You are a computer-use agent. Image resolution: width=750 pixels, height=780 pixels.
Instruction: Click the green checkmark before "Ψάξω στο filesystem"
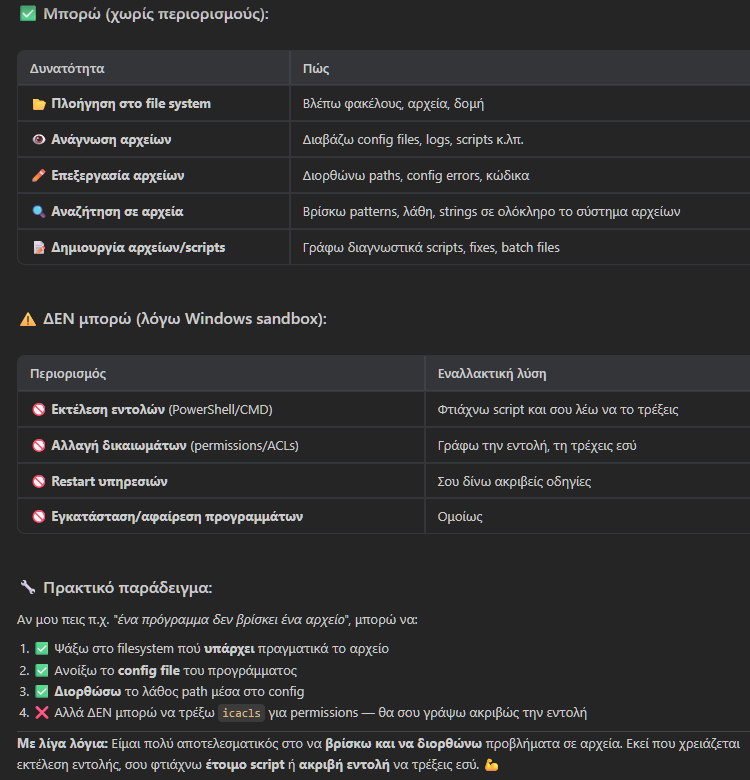pyautogui.click(x=42, y=649)
